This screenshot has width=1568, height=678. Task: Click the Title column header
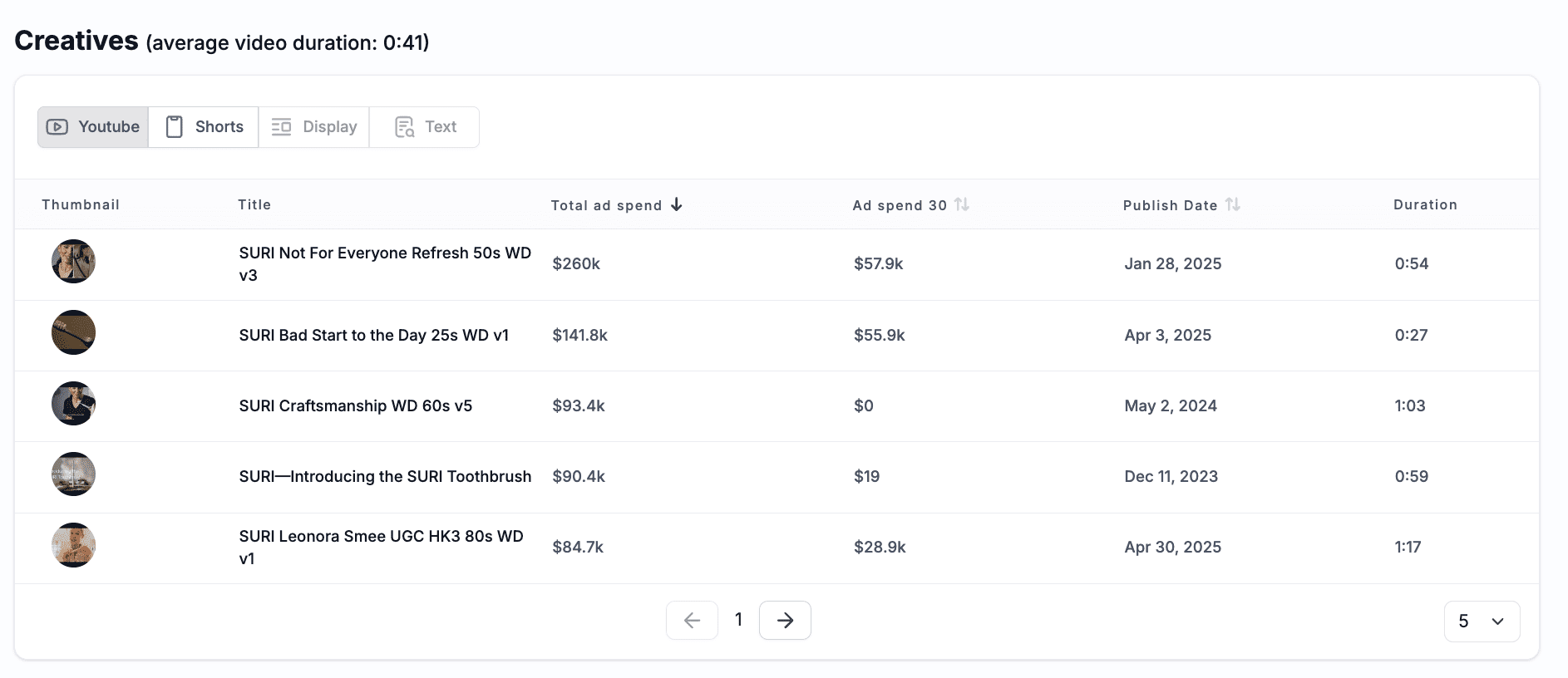click(254, 204)
